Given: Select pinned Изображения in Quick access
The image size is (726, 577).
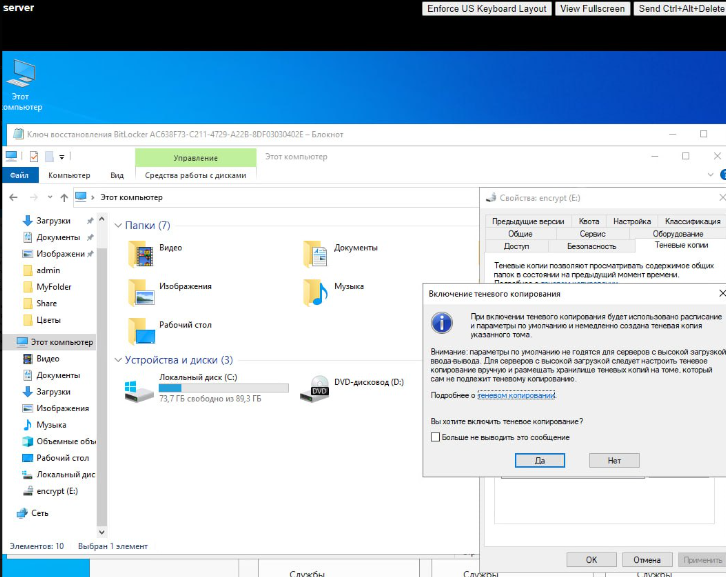Looking at the screenshot, I should click(x=58, y=254).
